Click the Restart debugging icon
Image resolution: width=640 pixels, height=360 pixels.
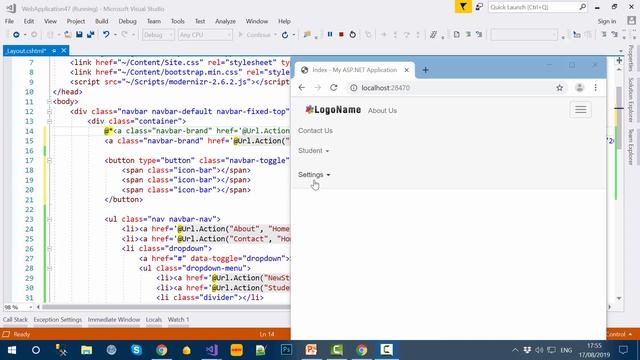coord(353,35)
